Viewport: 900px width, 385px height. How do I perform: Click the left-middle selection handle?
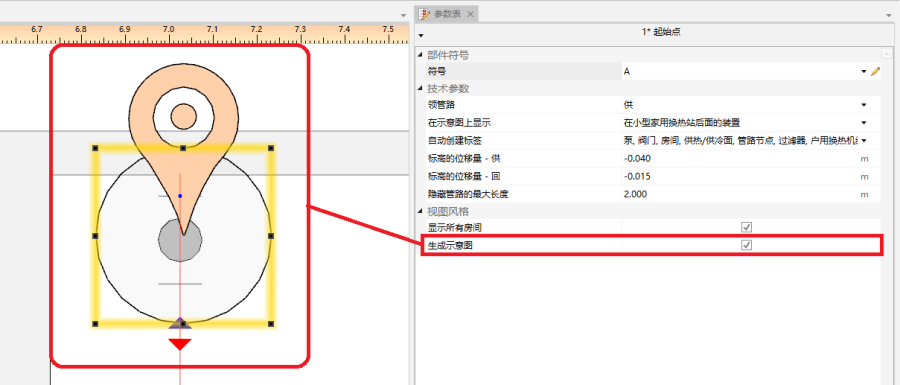(x=95, y=236)
